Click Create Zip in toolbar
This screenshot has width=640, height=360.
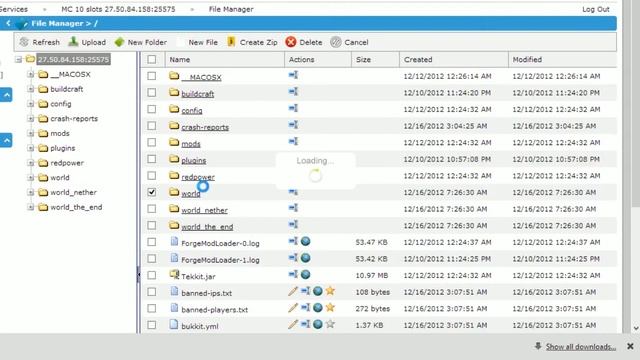[x=252, y=42]
